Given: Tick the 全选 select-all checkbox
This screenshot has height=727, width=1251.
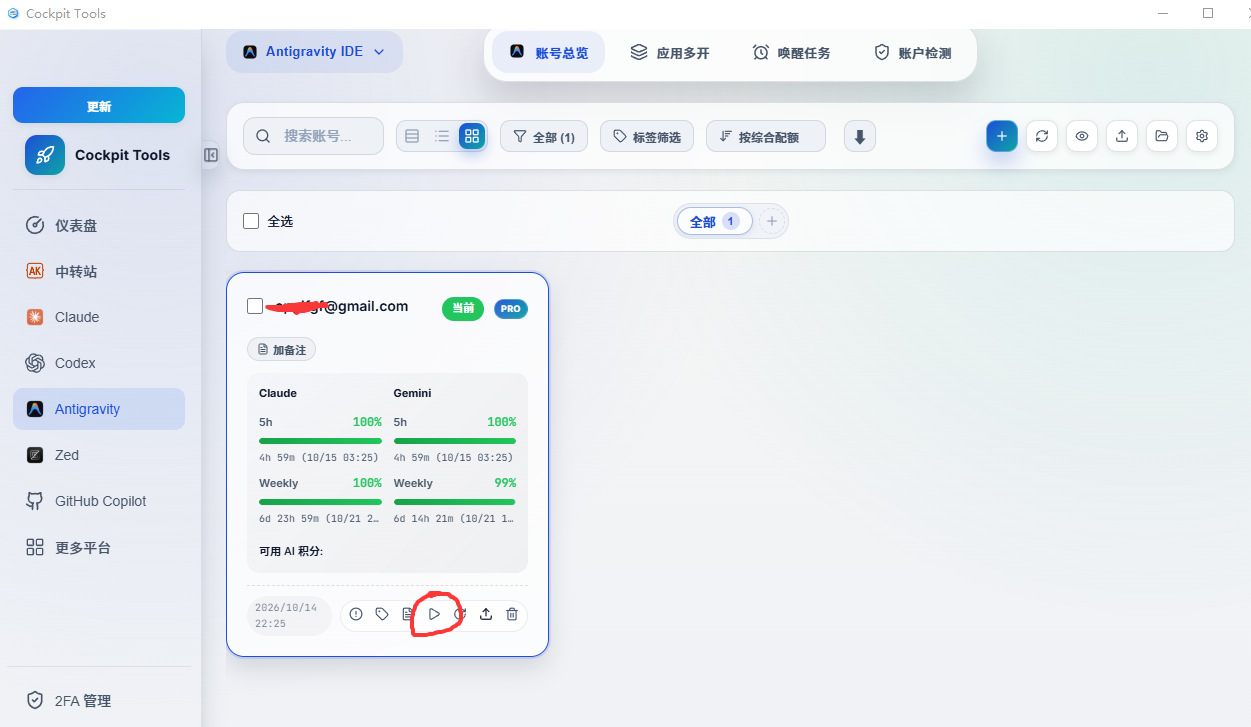Looking at the screenshot, I should coord(251,221).
